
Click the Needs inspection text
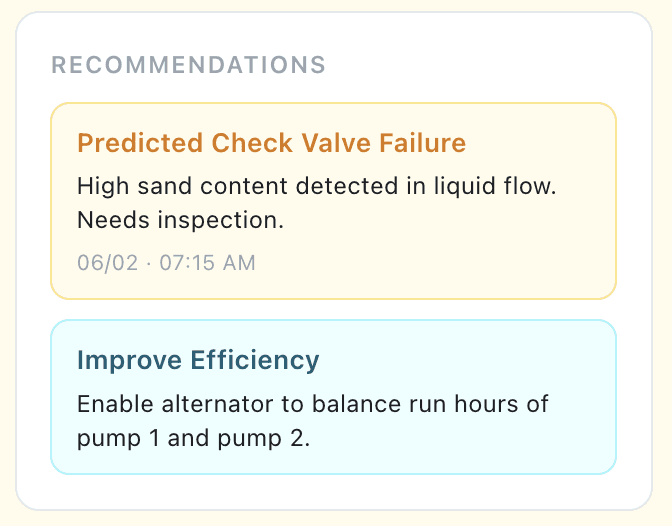pos(180,220)
